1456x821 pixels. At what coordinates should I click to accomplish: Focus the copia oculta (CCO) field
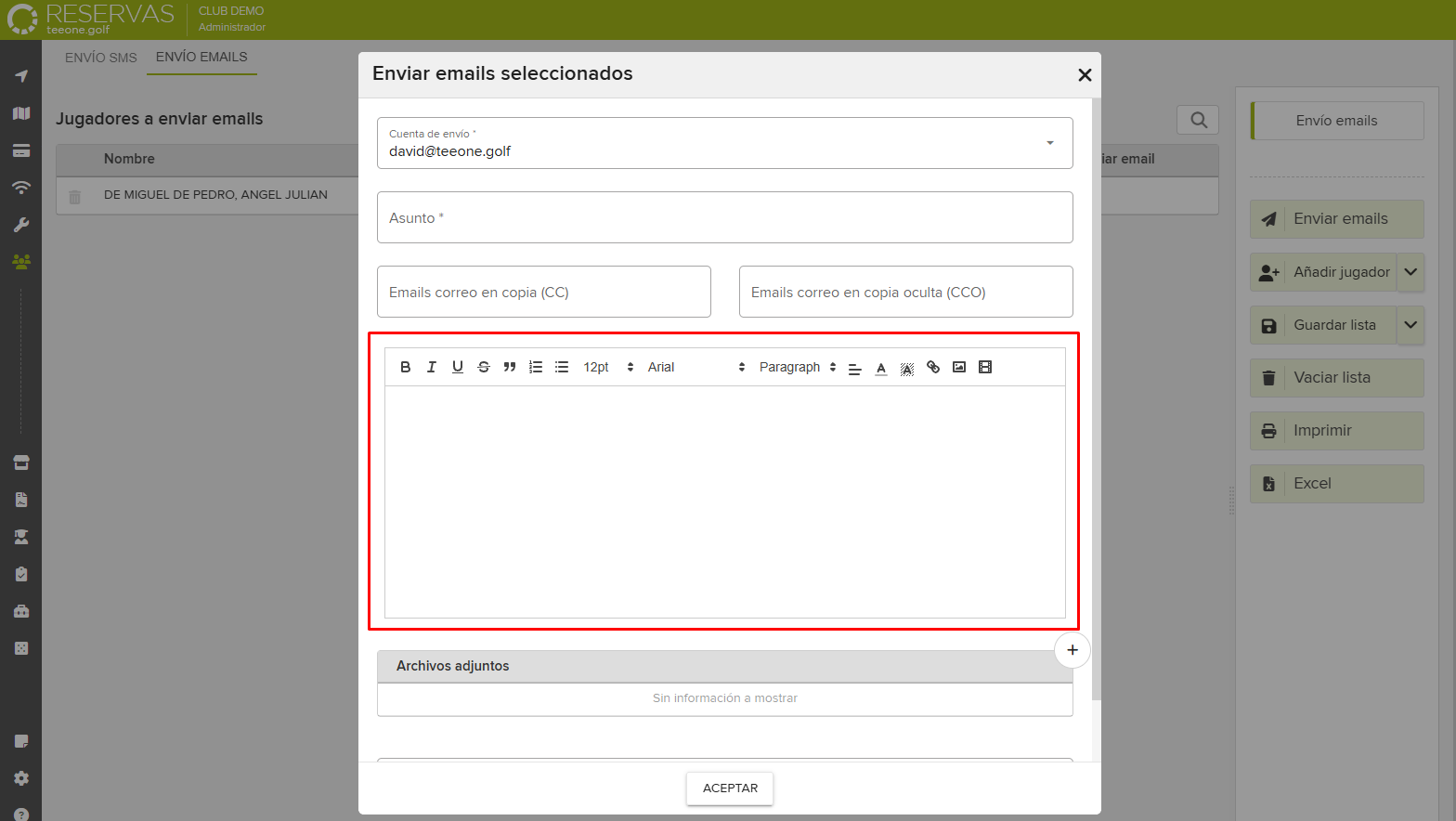(x=906, y=292)
